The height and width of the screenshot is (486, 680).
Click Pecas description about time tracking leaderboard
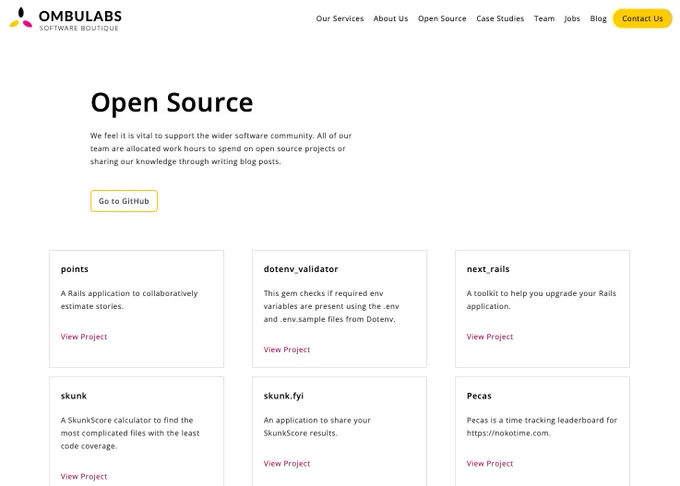[542, 427]
